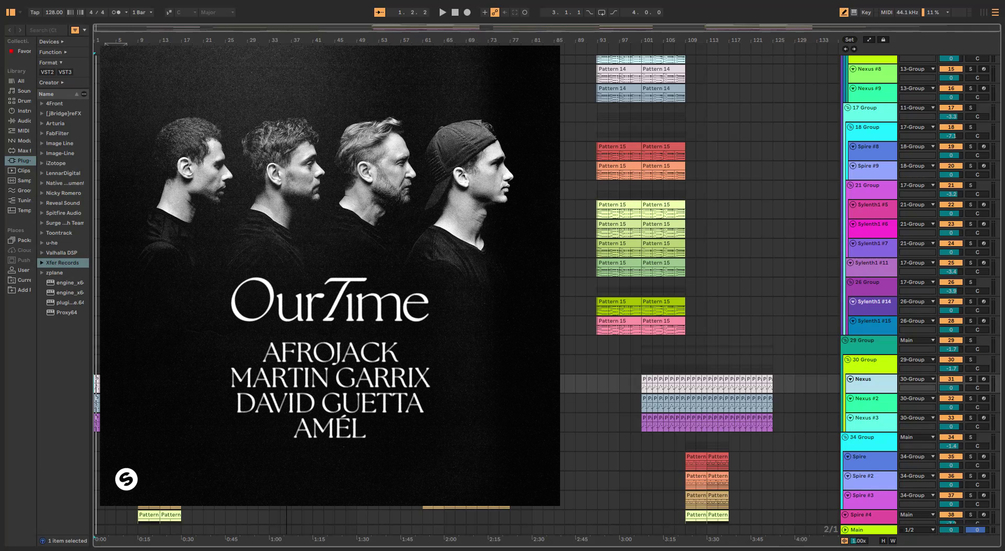The height and width of the screenshot is (551, 1005).
Task: Expand the Function filter group
Action: coord(53,53)
